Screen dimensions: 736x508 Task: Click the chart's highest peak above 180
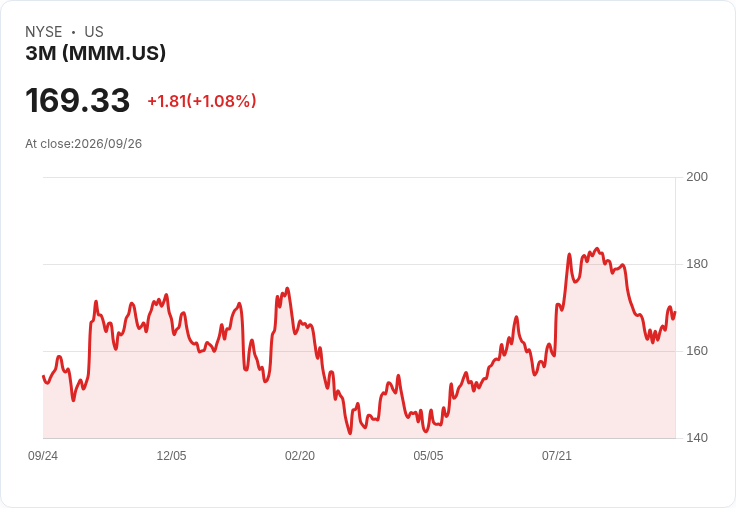[x=597, y=249]
